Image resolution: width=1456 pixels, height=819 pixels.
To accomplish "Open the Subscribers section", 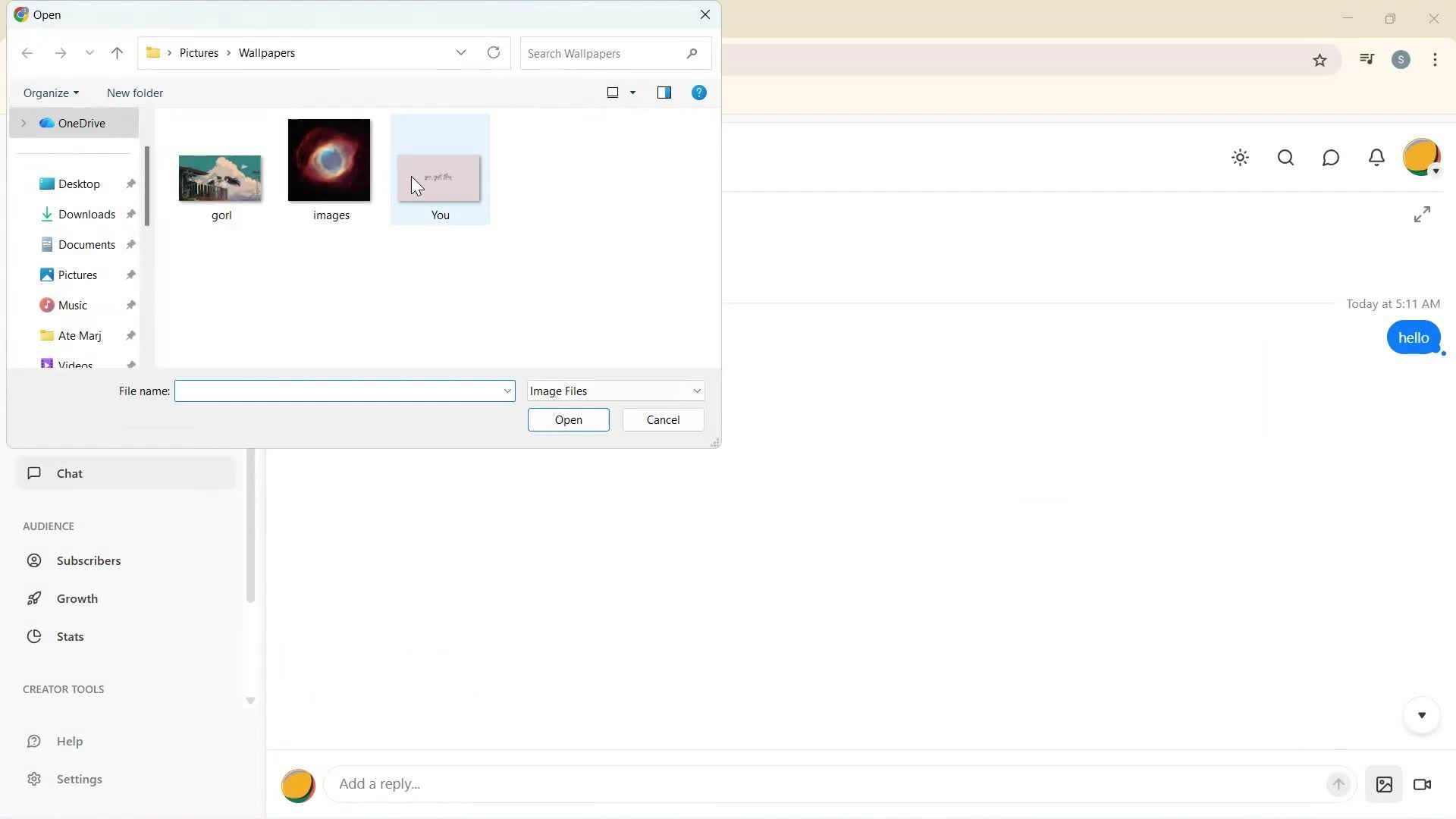I will (x=89, y=560).
